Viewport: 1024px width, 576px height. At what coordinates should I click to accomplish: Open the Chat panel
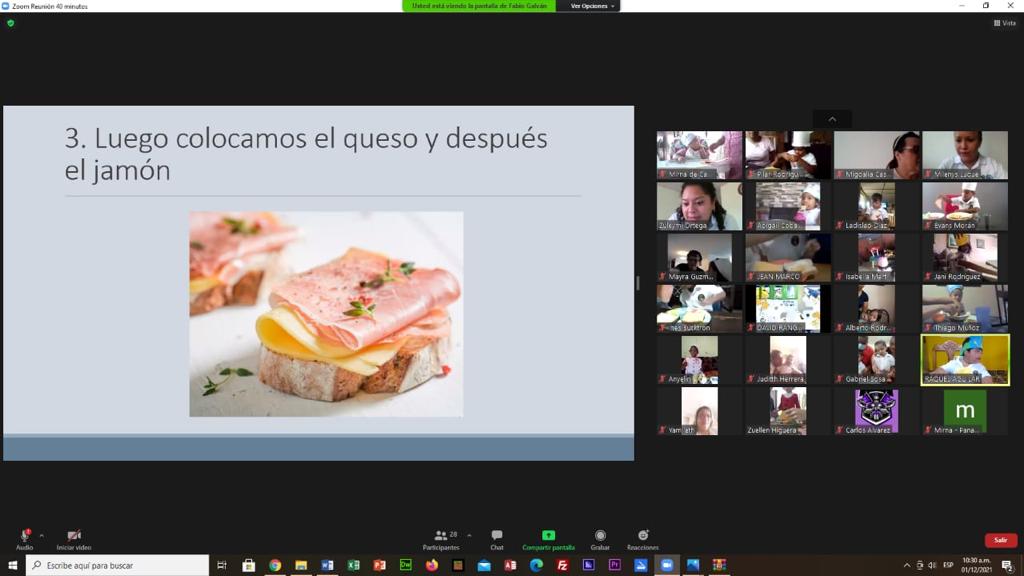coord(496,539)
